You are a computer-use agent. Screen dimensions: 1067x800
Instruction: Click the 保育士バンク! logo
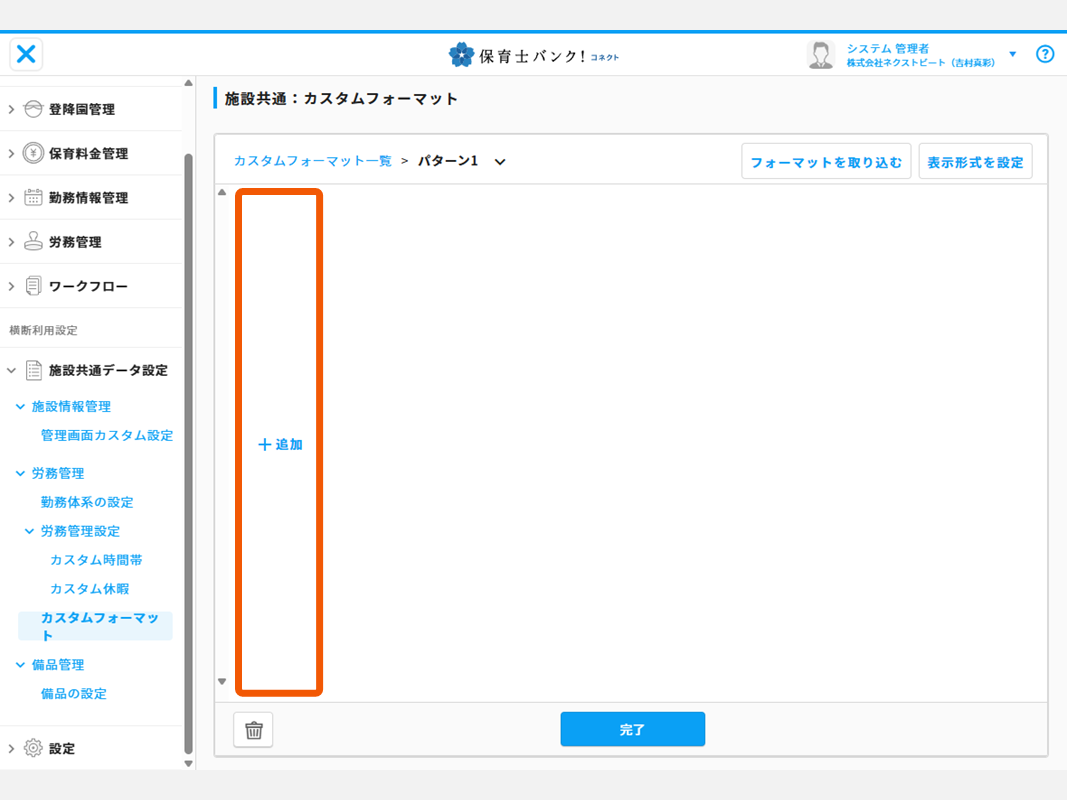(x=533, y=55)
